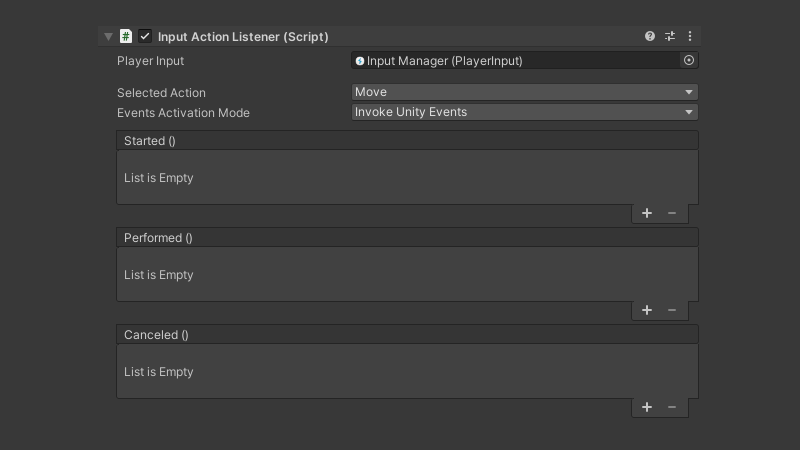This screenshot has width=800, height=450.
Task: Remove listener from Performed event list
Action: pos(672,310)
